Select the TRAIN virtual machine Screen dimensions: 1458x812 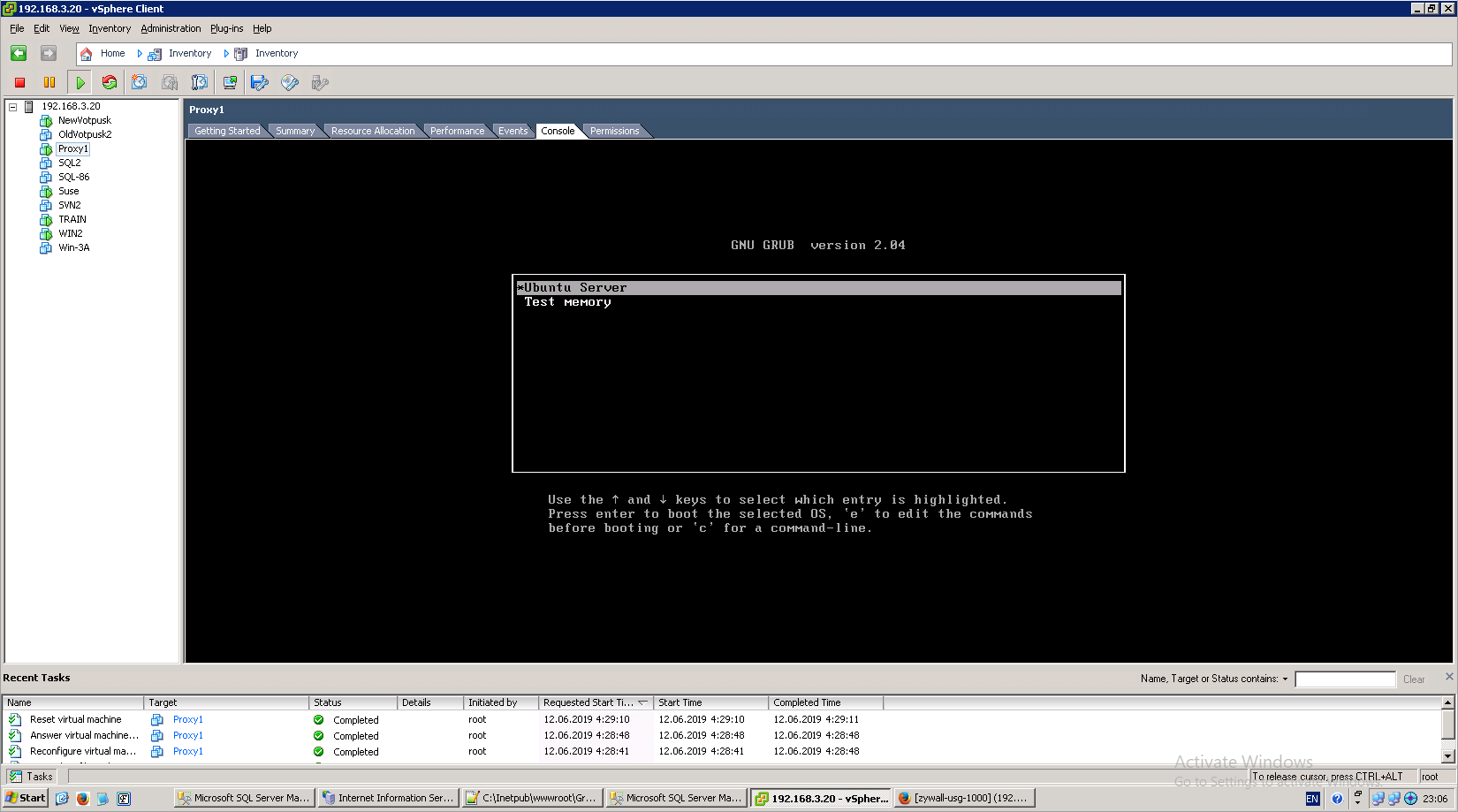coord(72,219)
